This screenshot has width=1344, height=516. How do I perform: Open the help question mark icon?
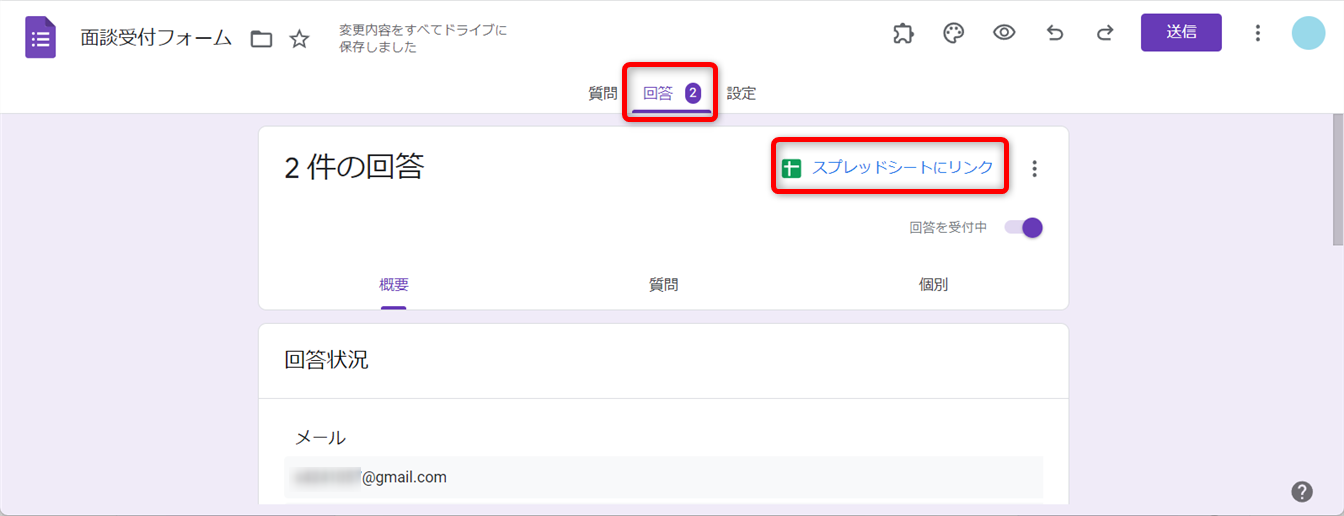click(x=1301, y=491)
